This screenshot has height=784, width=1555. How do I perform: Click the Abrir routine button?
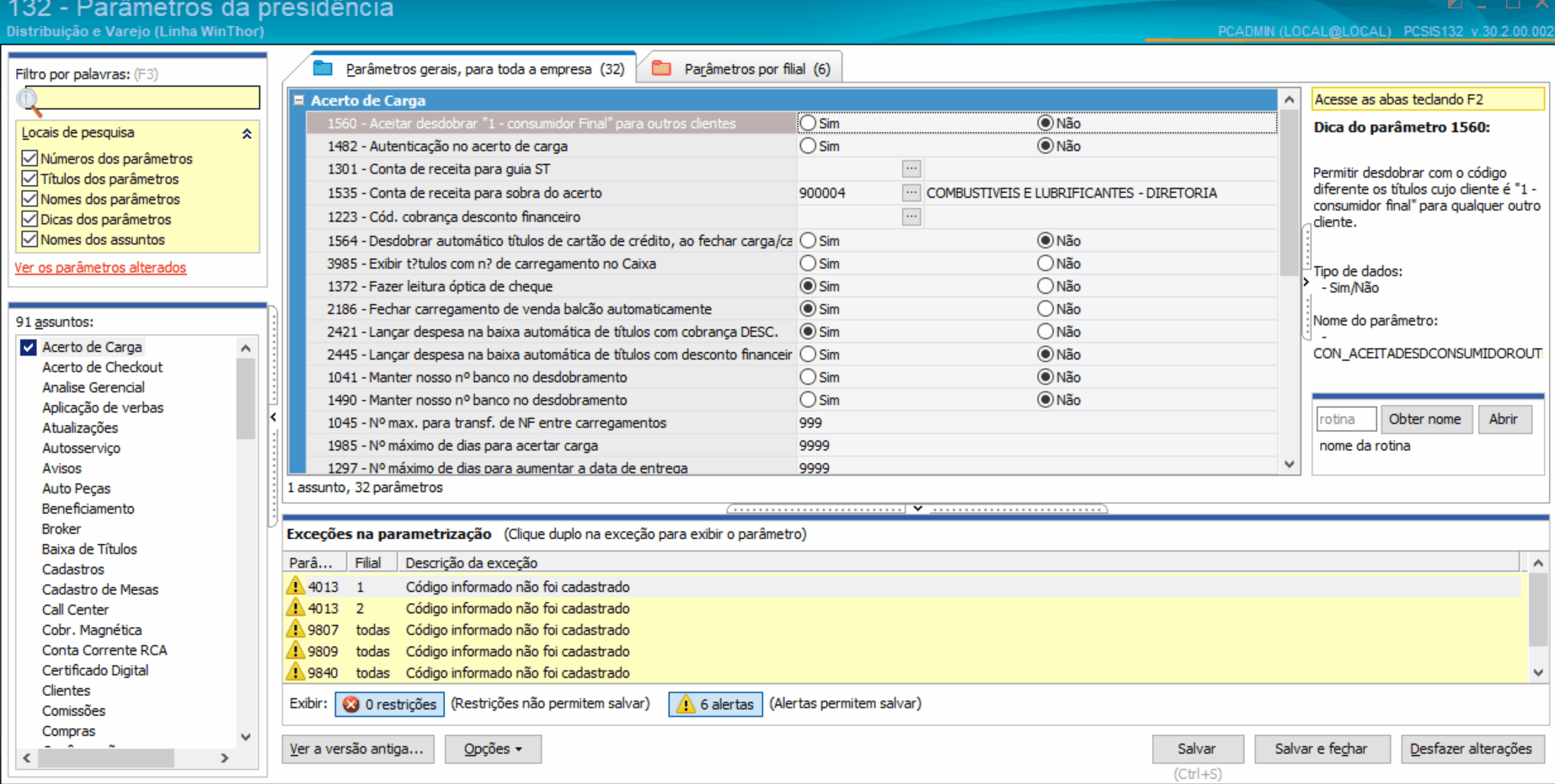point(1504,419)
